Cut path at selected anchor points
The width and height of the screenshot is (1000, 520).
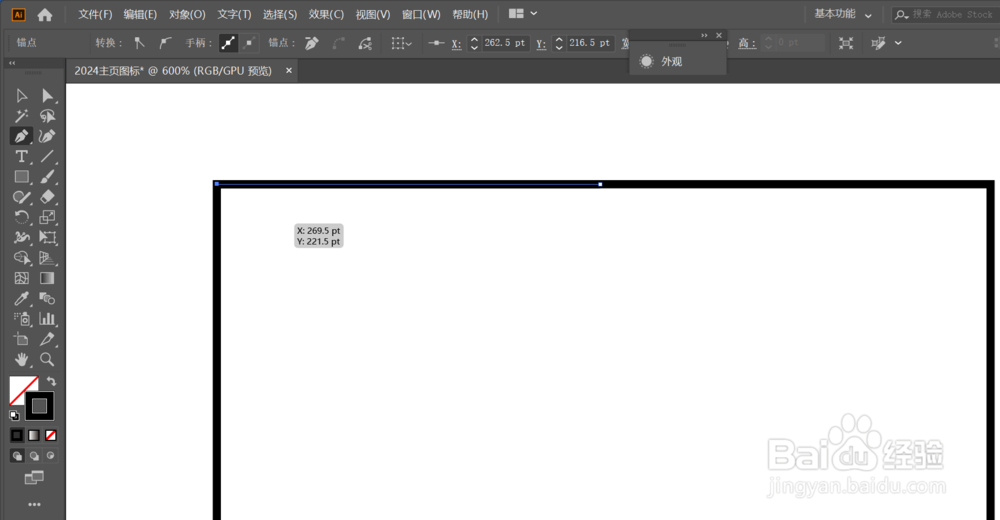tap(365, 43)
